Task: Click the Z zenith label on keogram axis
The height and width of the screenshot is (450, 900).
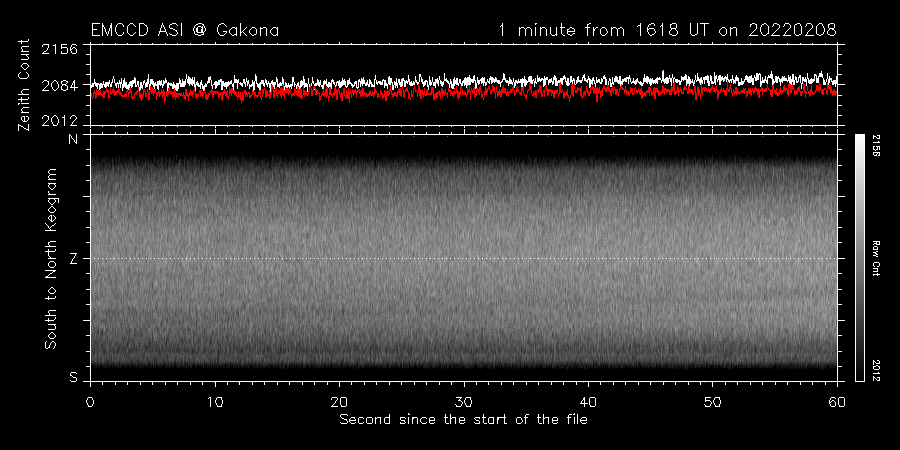Action: tap(73, 258)
